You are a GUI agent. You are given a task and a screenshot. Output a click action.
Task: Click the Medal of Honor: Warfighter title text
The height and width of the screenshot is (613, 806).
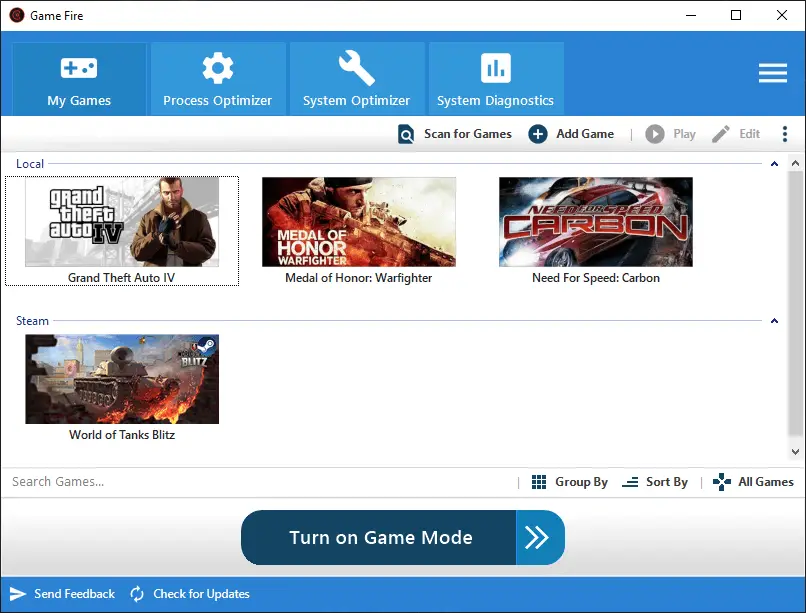pyautogui.click(x=359, y=278)
